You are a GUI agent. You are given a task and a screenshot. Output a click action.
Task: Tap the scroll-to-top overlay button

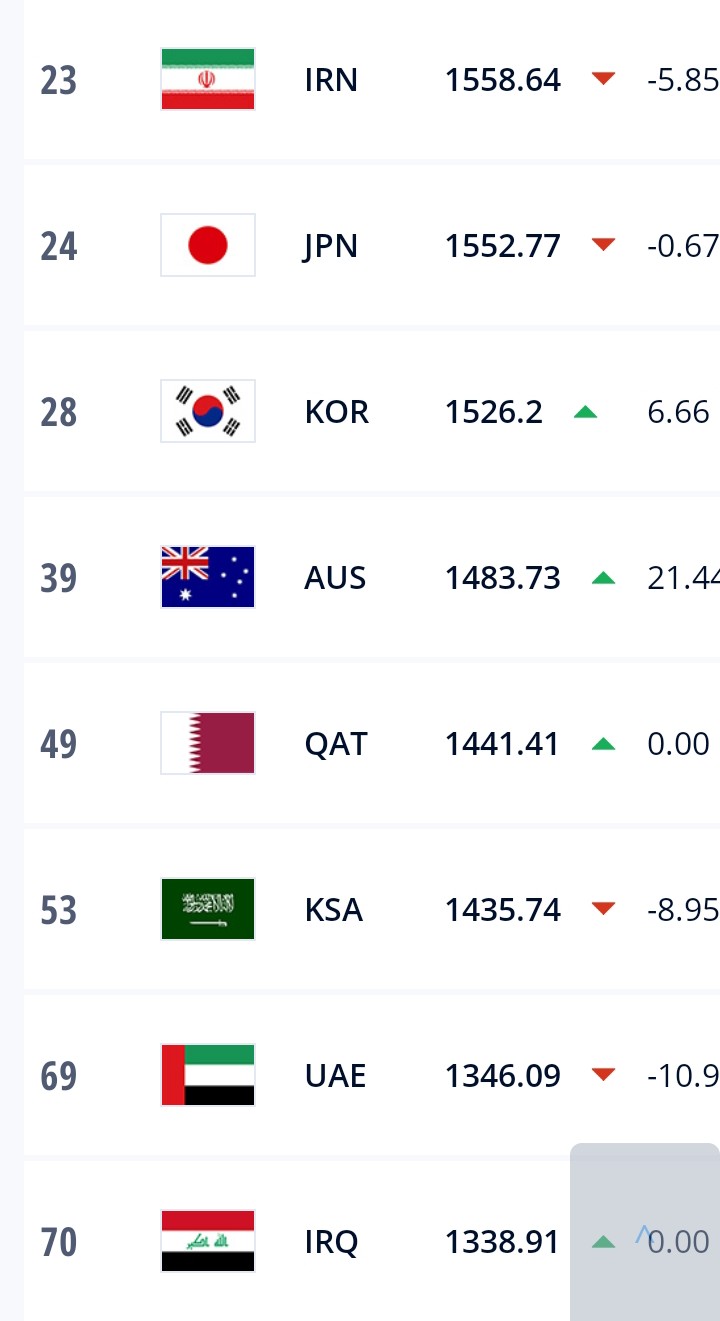(645, 1232)
